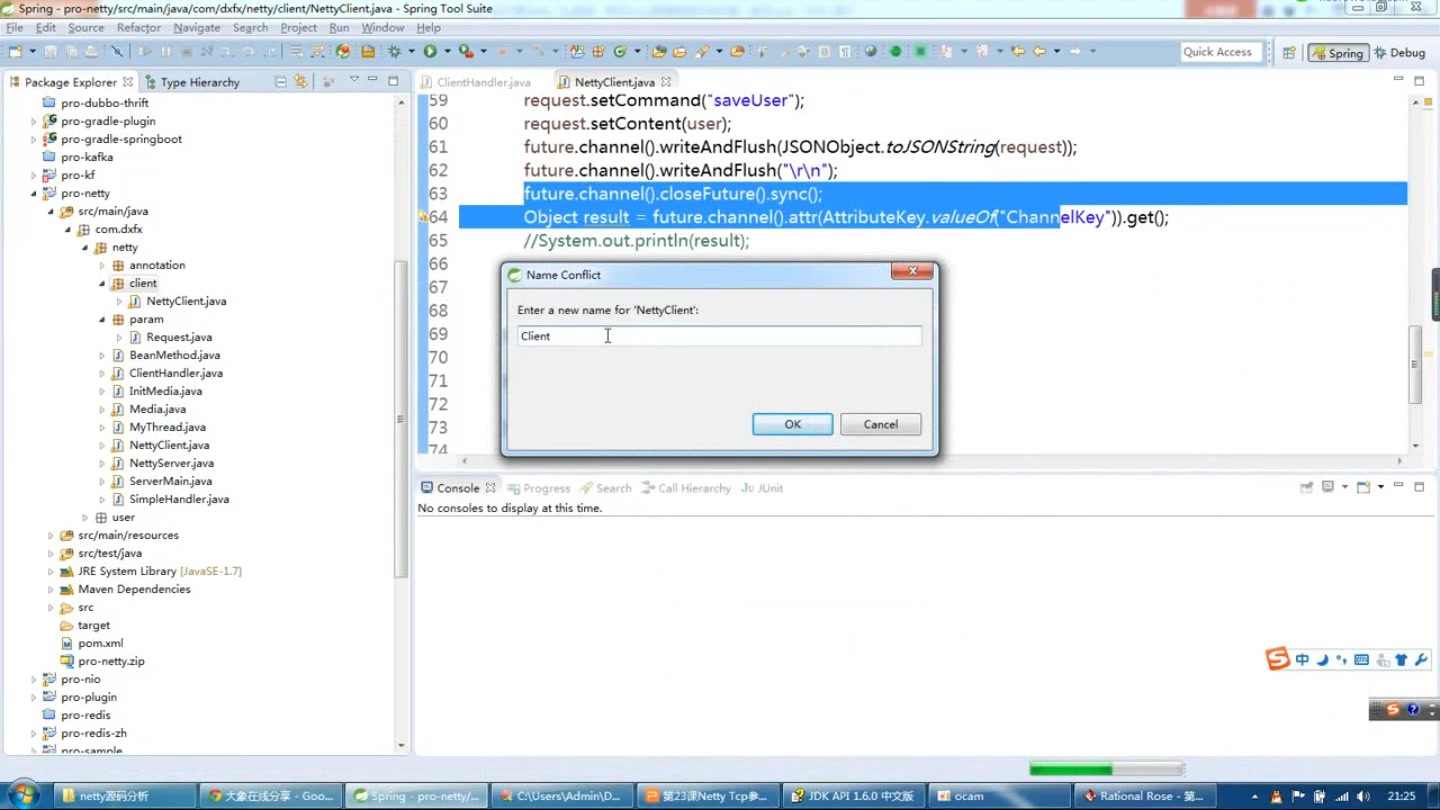This screenshot has width=1440, height=810.
Task: Click Cancel in Name Conflict dialog
Action: [x=880, y=424]
